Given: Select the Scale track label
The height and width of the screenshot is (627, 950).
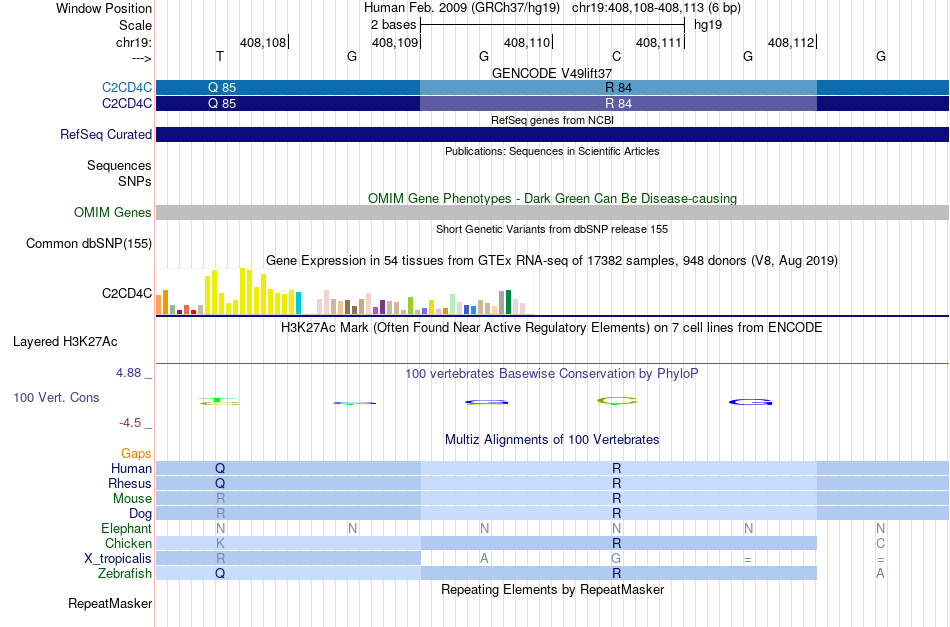Looking at the screenshot, I should [135, 25].
